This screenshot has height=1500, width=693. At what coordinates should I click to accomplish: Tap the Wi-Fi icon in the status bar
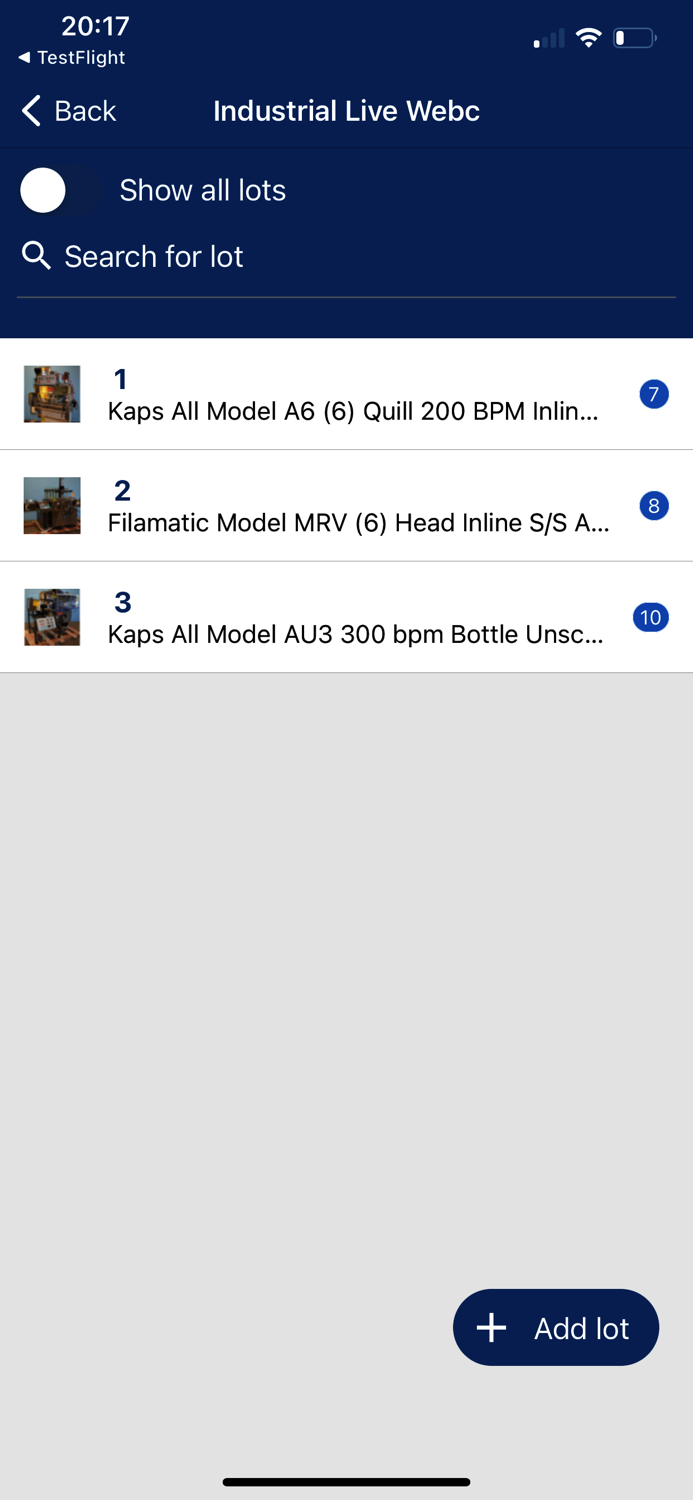pos(588,37)
